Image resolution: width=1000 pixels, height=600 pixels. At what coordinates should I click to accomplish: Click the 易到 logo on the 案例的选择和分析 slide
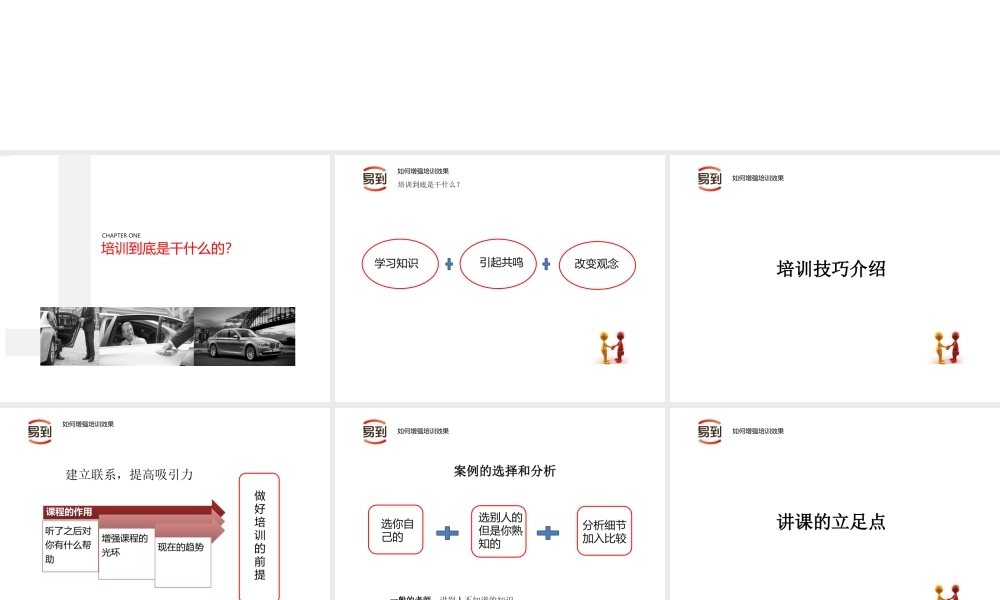pyautogui.click(x=374, y=431)
